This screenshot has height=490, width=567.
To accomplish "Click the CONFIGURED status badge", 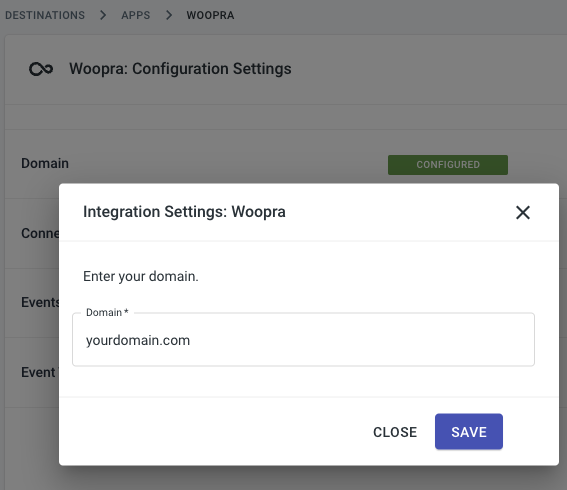I will pyautogui.click(x=448, y=165).
